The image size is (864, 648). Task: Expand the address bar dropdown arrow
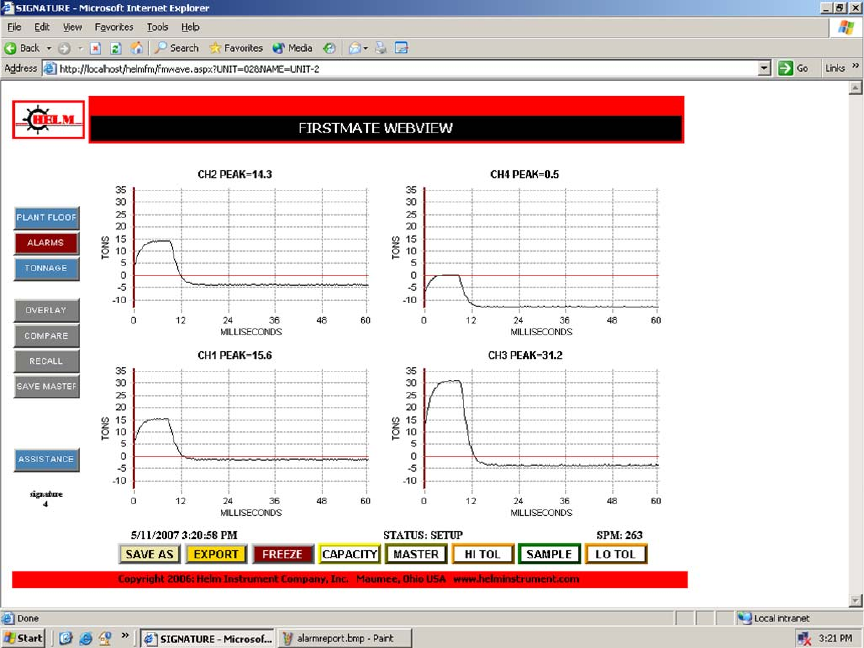[764, 68]
